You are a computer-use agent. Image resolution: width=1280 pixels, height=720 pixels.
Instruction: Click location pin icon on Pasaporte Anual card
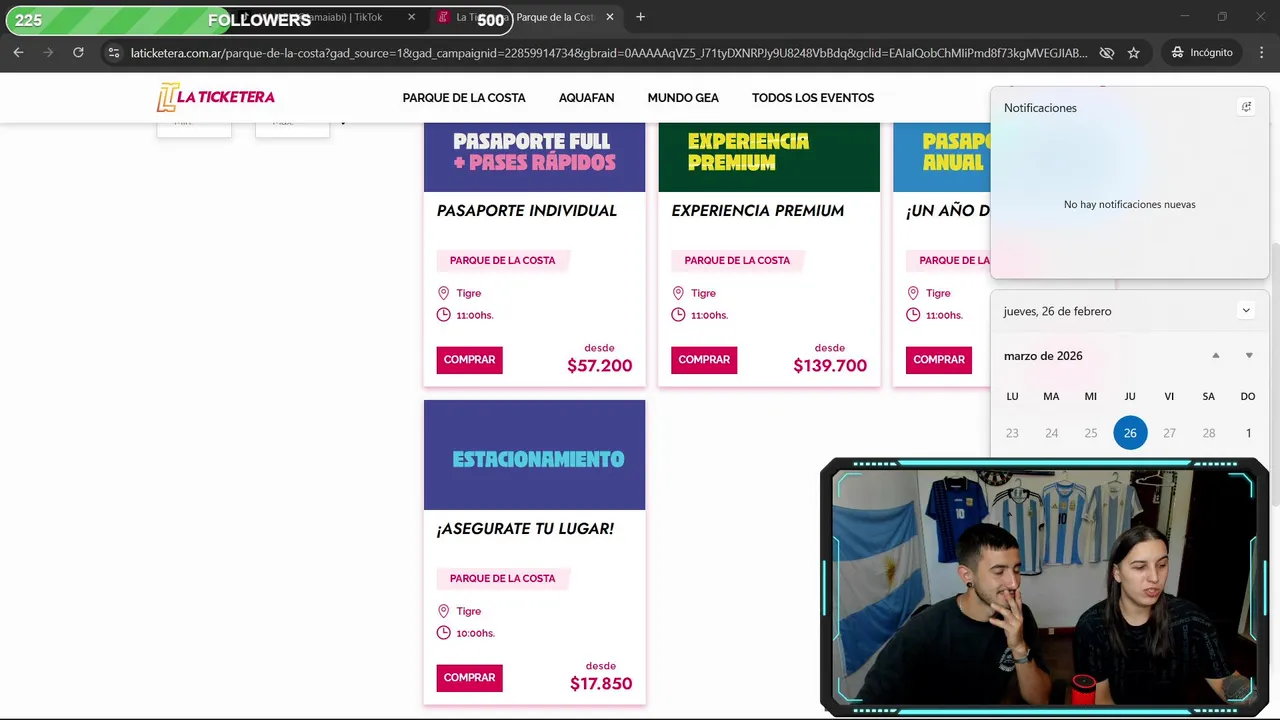pos(913,293)
